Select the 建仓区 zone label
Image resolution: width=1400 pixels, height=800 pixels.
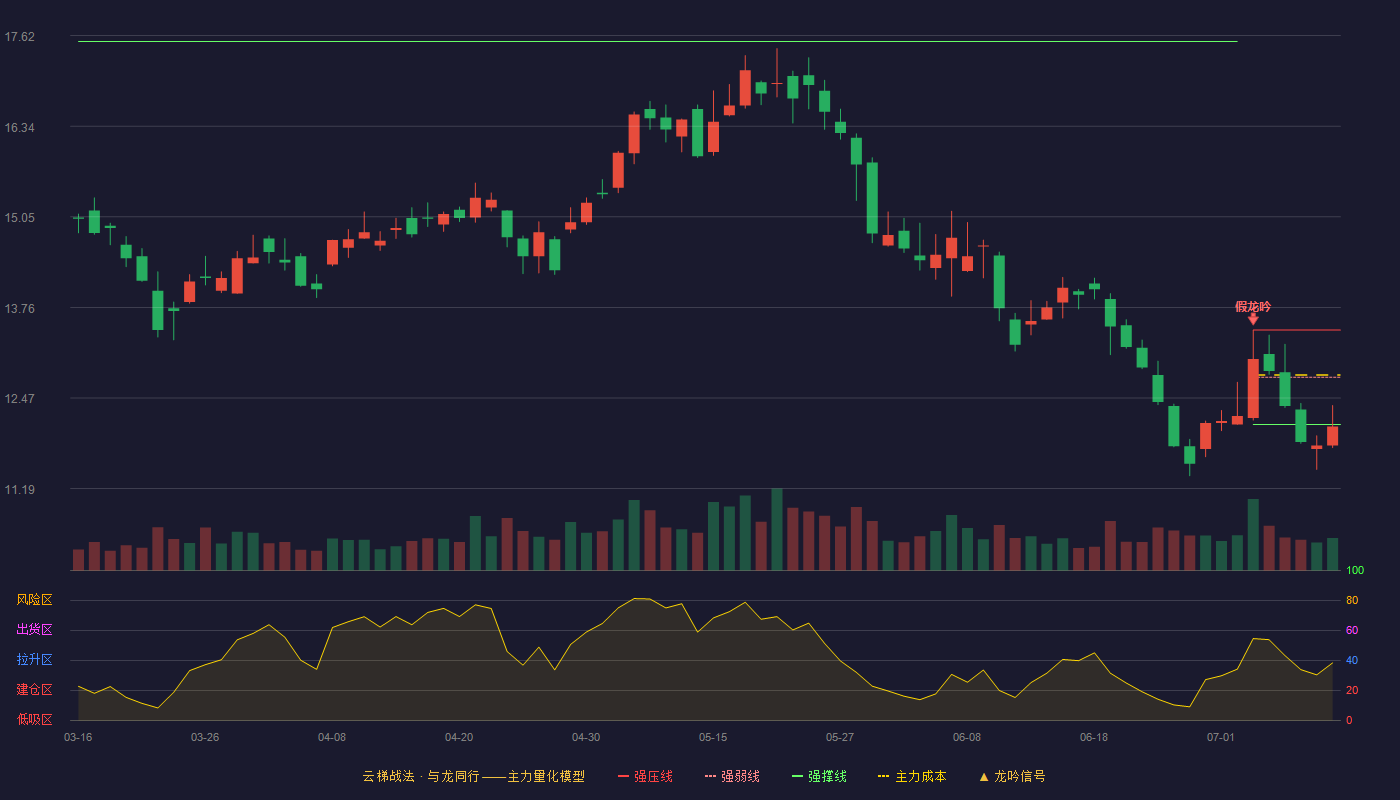pos(34,690)
